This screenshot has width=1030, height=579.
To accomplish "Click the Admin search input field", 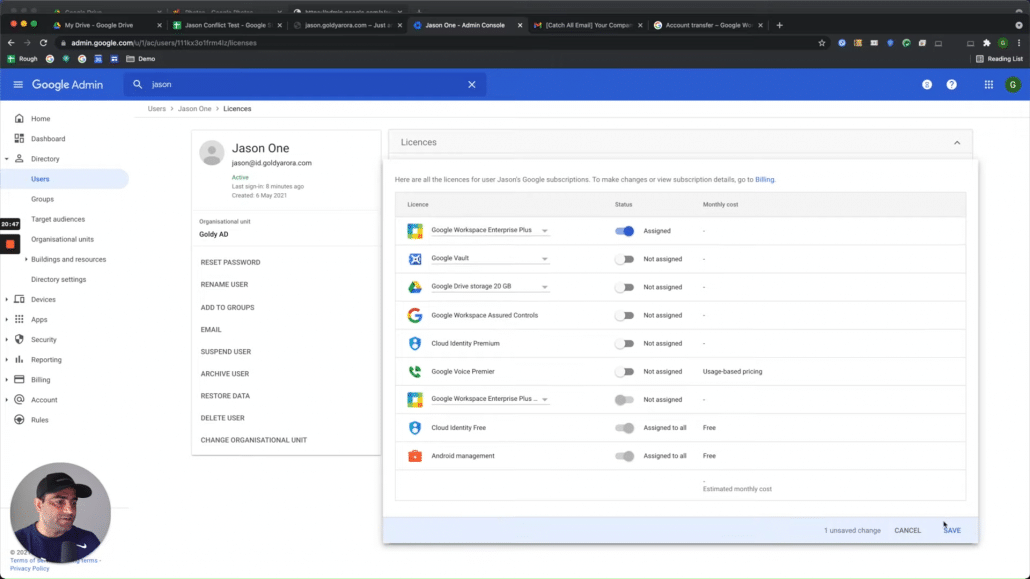I will coord(305,84).
